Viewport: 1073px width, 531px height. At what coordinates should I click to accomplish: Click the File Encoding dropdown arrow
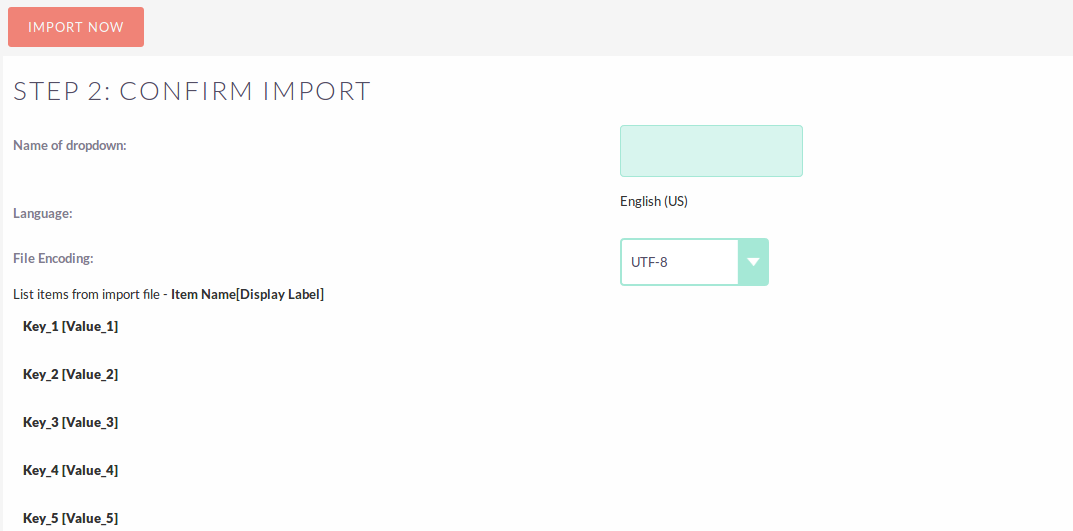point(753,262)
